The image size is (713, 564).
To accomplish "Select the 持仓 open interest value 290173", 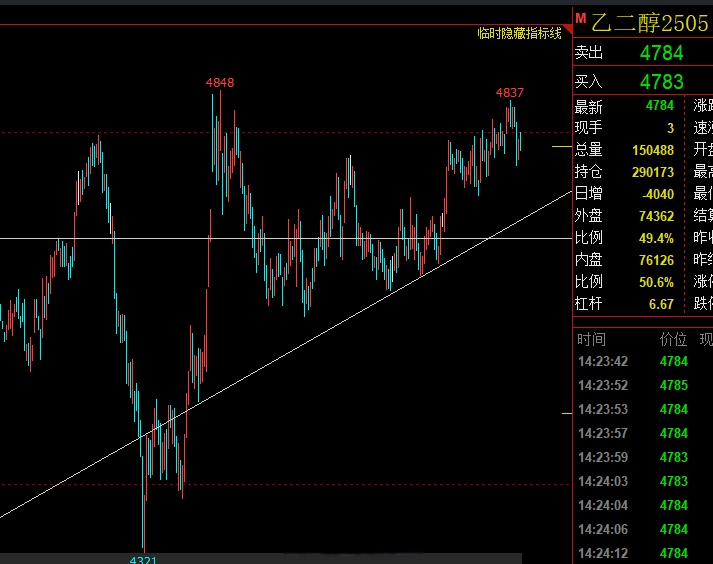I will point(653,172).
